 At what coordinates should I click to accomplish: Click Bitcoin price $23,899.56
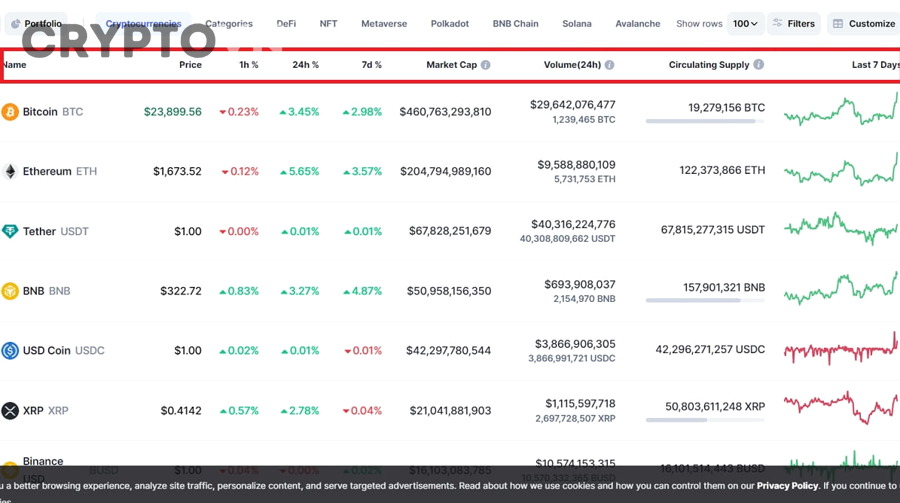[173, 111]
